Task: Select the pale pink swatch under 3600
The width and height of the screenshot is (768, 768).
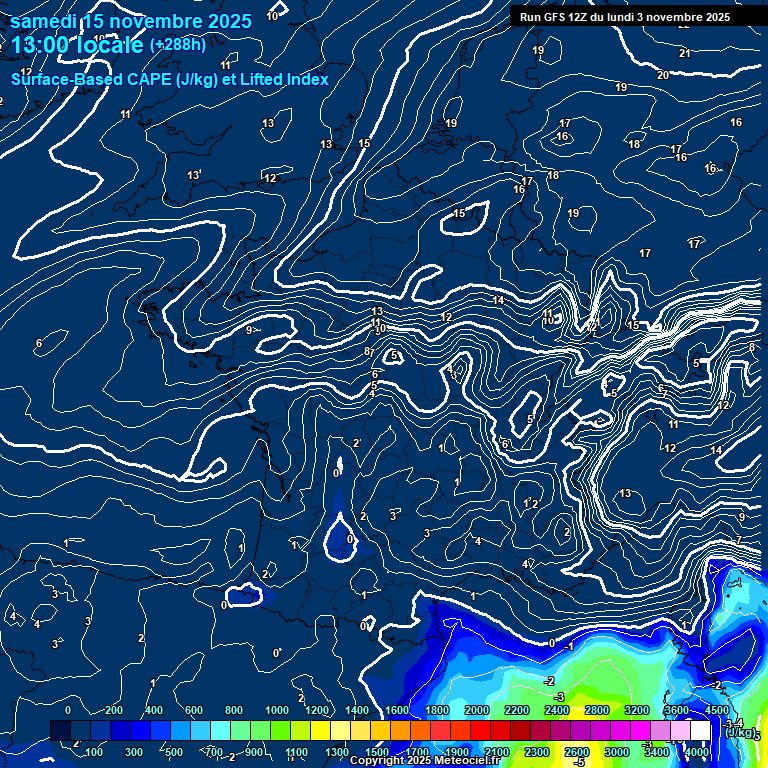Action: (x=680, y=730)
